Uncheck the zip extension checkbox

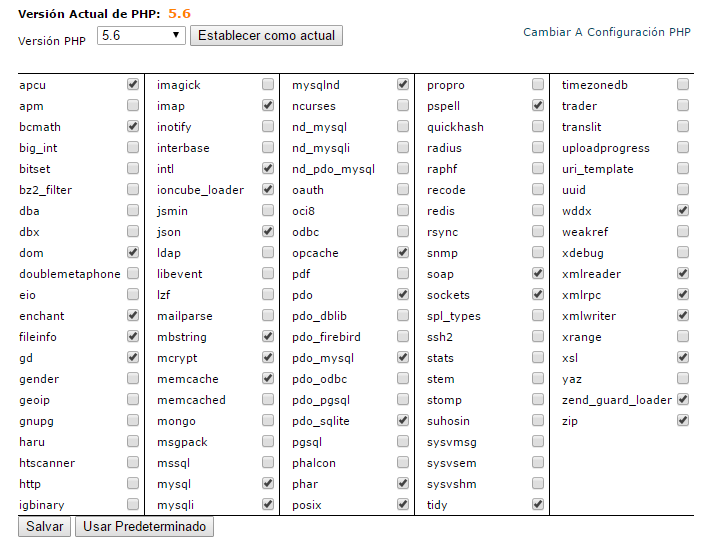(683, 421)
